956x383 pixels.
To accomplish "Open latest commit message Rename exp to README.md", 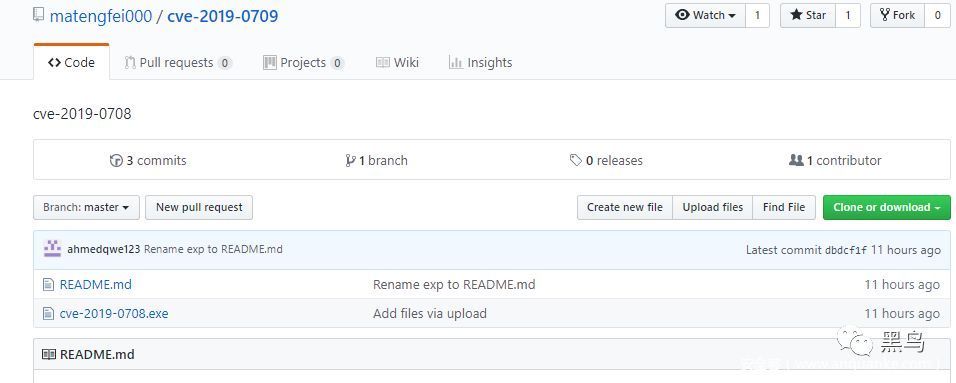I will (x=213, y=249).
